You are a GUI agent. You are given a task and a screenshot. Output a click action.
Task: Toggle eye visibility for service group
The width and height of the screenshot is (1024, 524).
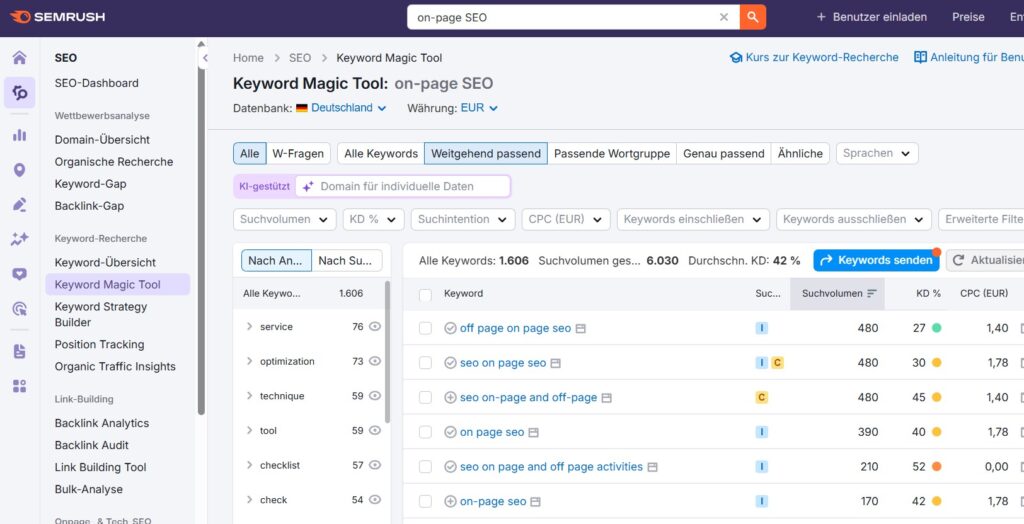(x=375, y=327)
